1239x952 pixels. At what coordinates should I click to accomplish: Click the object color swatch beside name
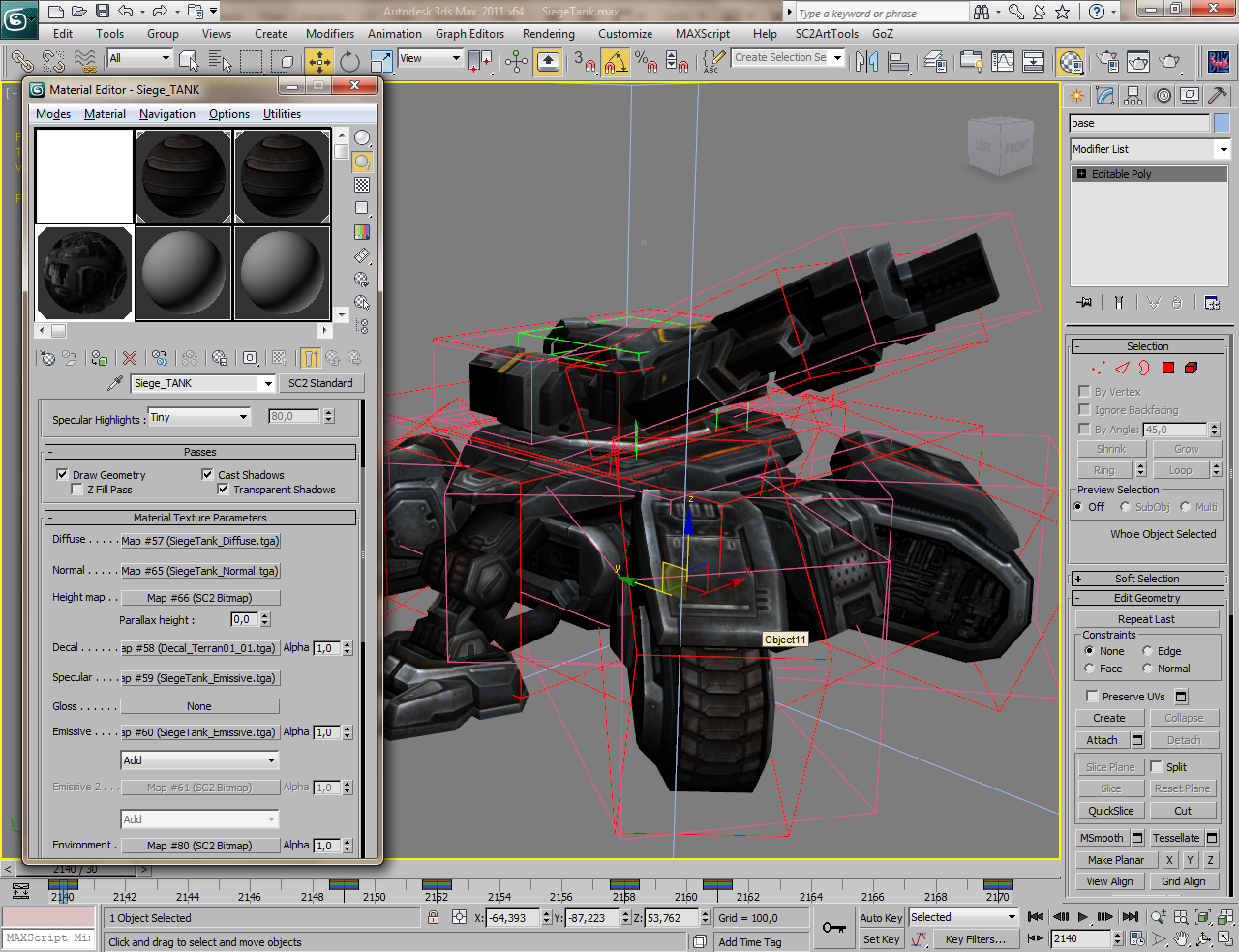click(x=1222, y=123)
